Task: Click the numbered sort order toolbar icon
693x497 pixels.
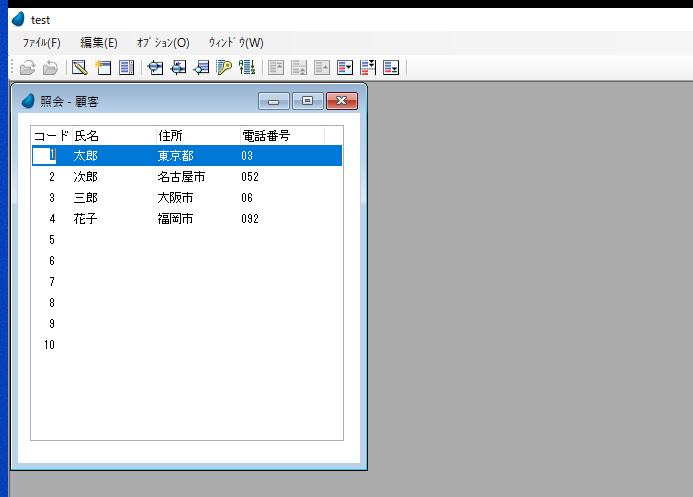Action: pyautogui.click(x=247, y=68)
